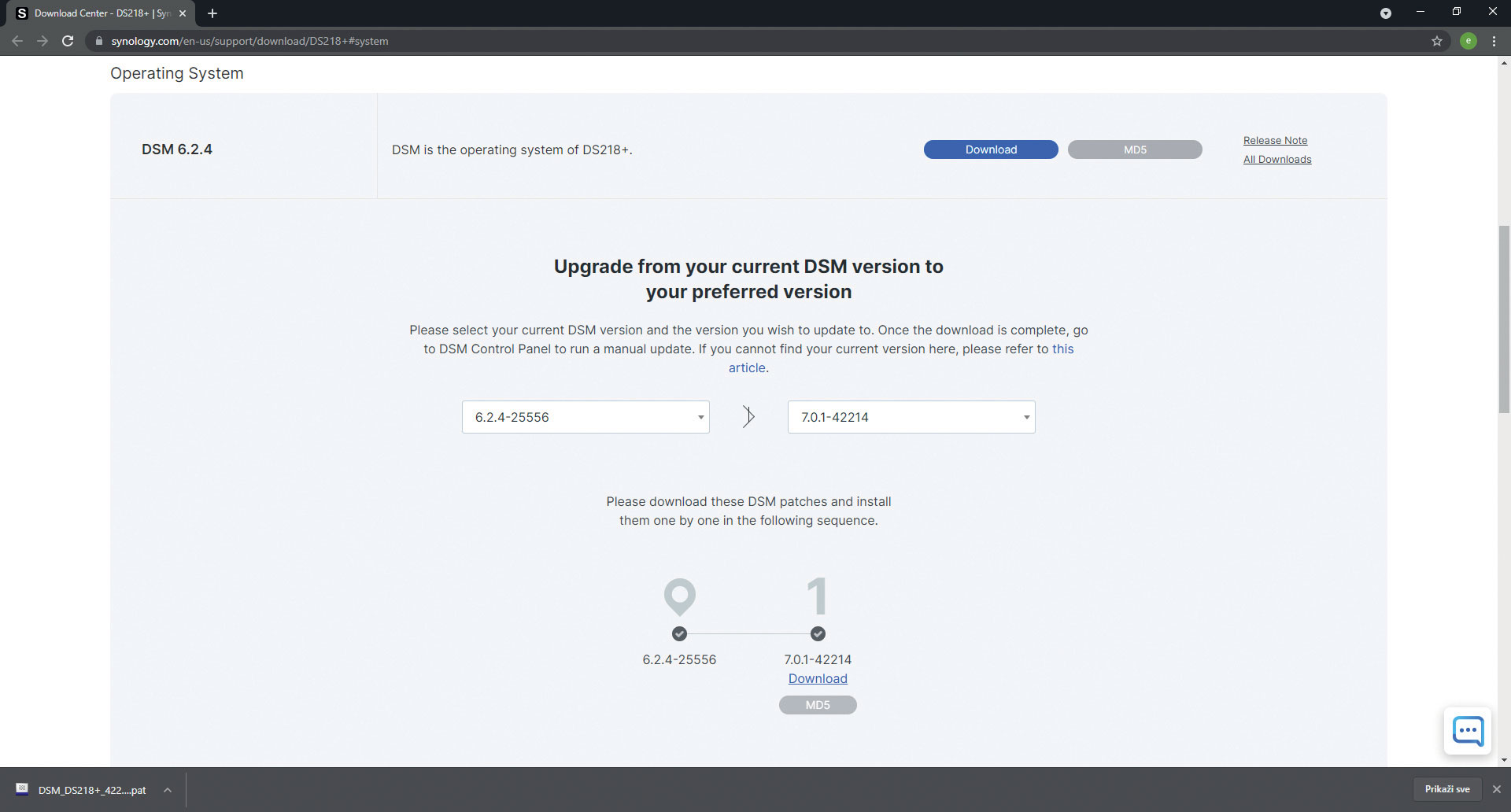Click the Download link under 7.0.1-42214

tap(818, 678)
